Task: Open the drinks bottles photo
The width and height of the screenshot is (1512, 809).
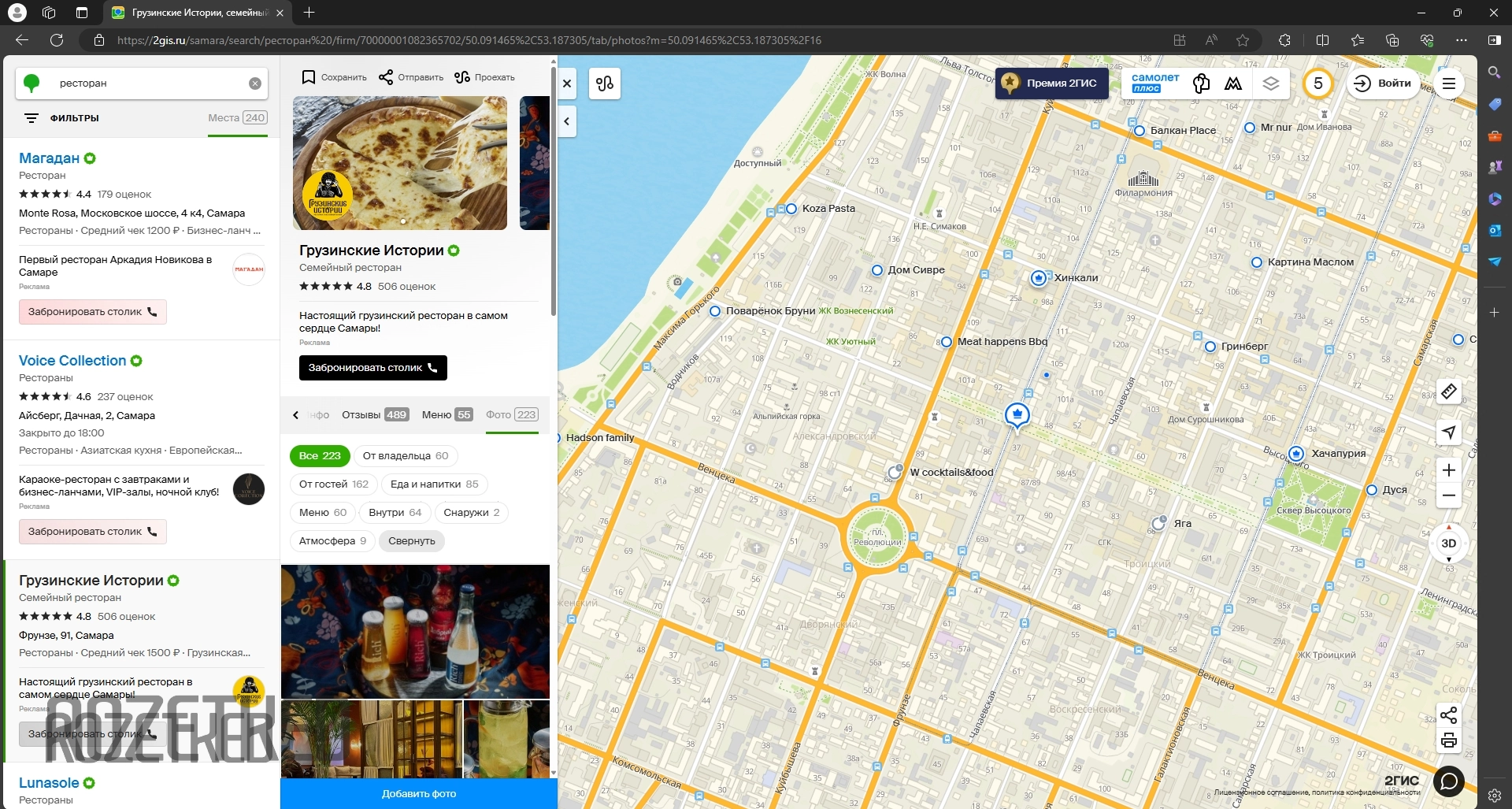Action: click(415, 632)
